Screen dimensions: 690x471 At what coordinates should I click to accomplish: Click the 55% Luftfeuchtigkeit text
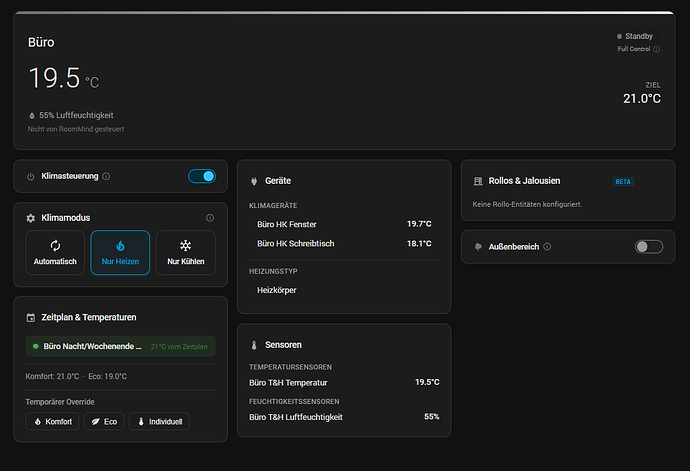pyautogui.click(x=76, y=115)
